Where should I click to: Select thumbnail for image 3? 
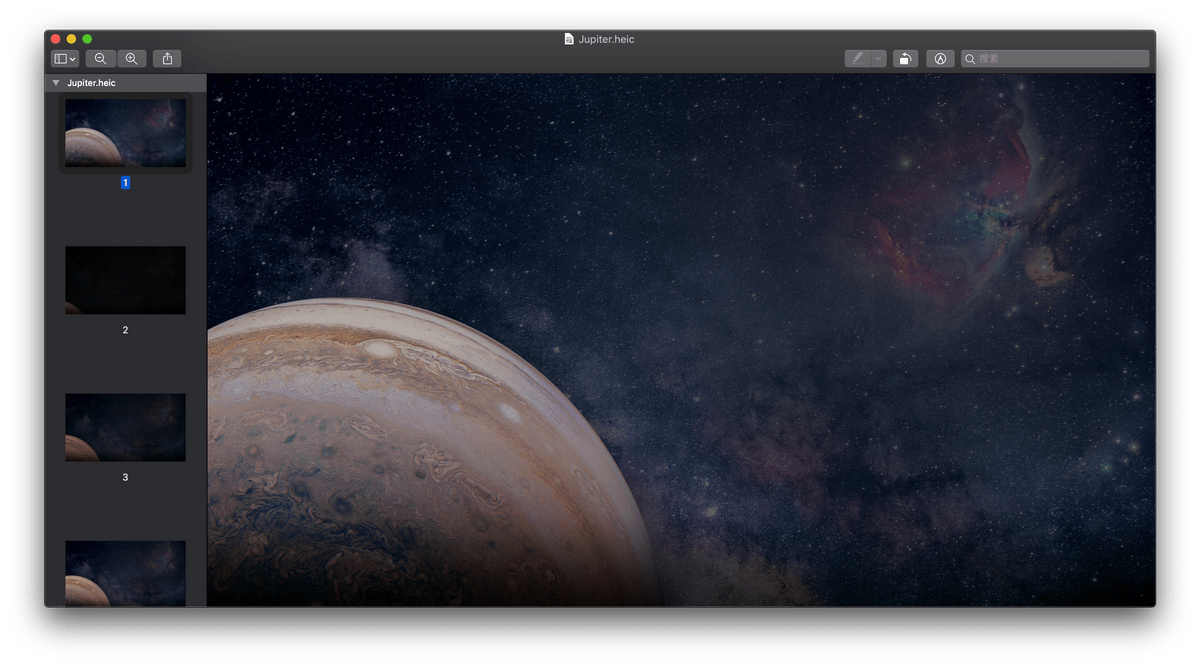pos(125,427)
